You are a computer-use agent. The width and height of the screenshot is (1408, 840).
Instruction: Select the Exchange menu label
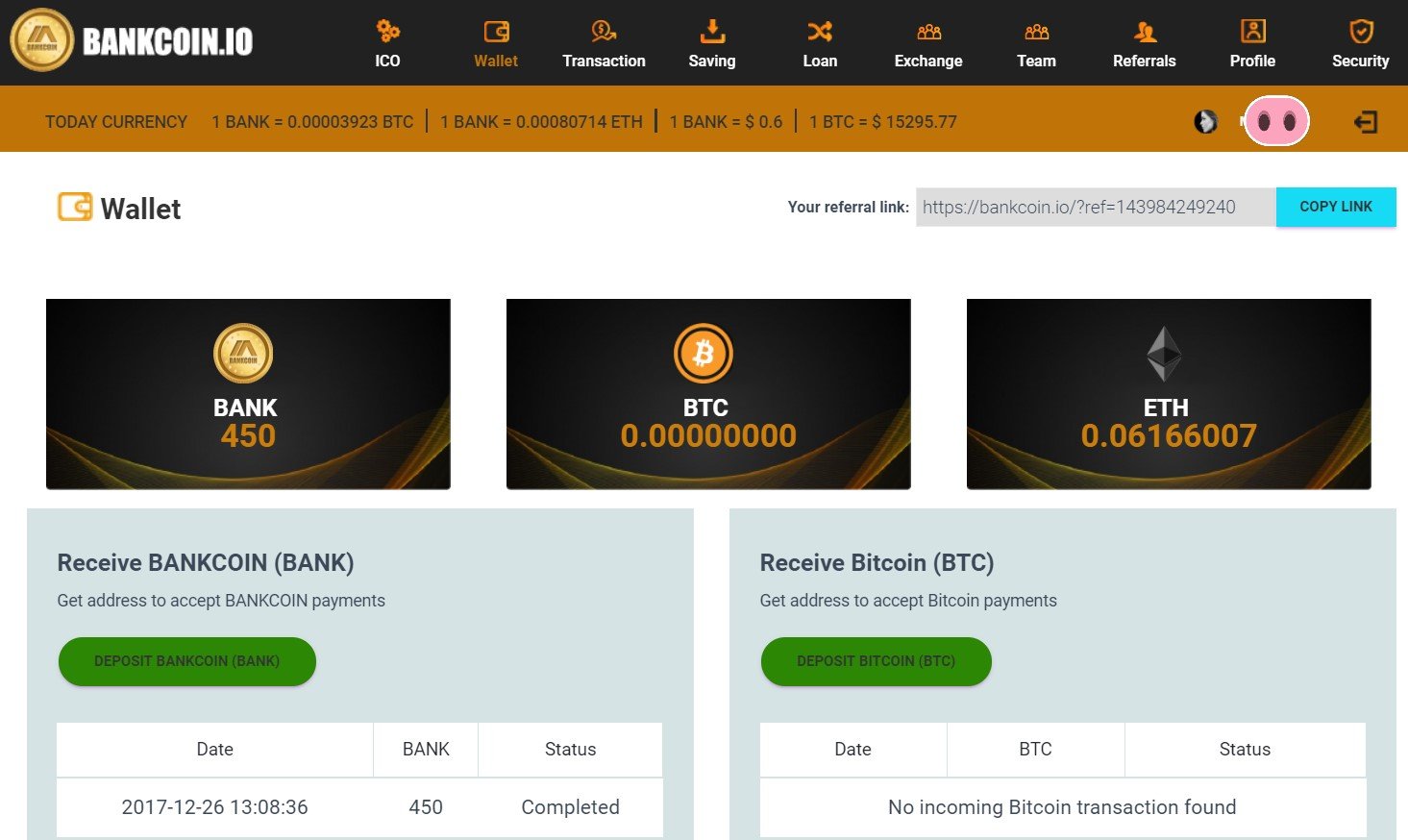pos(928,61)
